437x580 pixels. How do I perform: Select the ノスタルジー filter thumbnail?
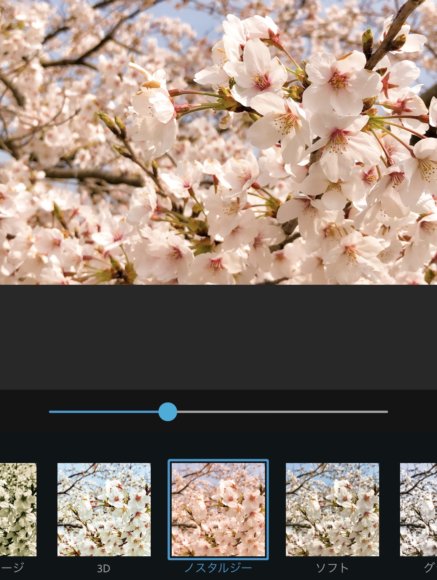[218, 509]
